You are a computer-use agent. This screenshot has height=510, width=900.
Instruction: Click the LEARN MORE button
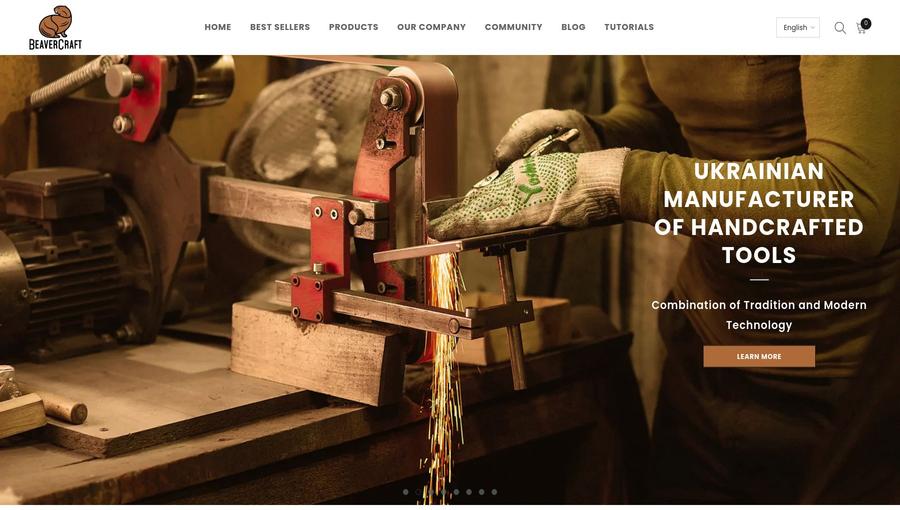pyautogui.click(x=759, y=356)
